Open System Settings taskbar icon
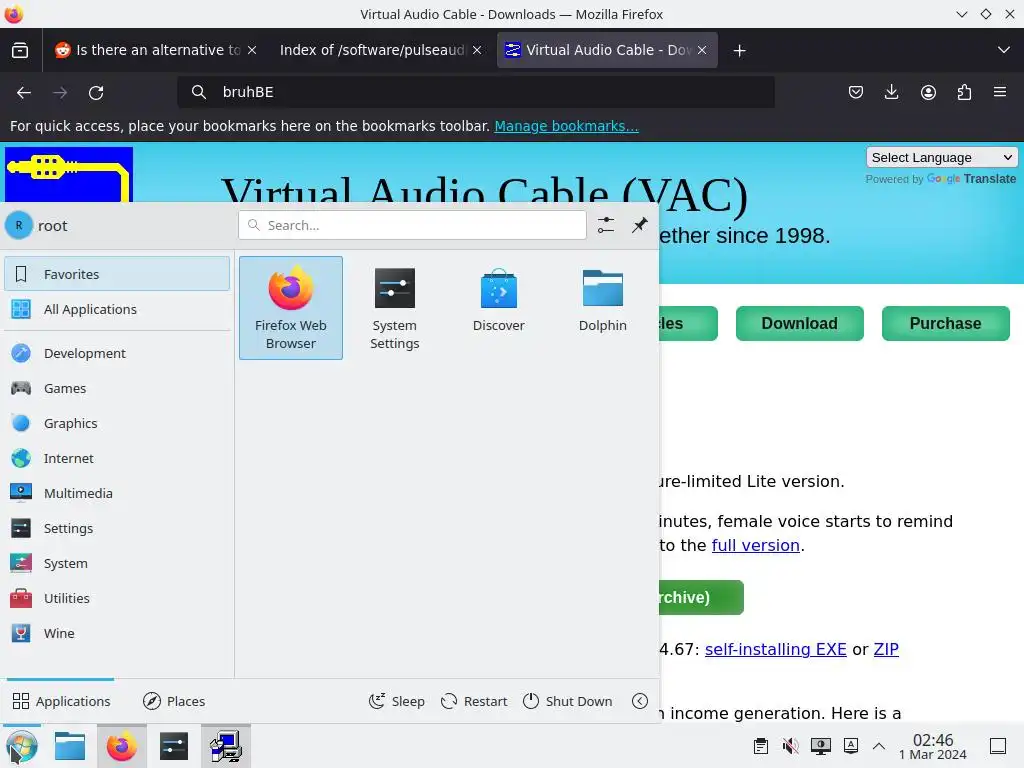Image resolution: width=1024 pixels, height=768 pixels. [174, 746]
